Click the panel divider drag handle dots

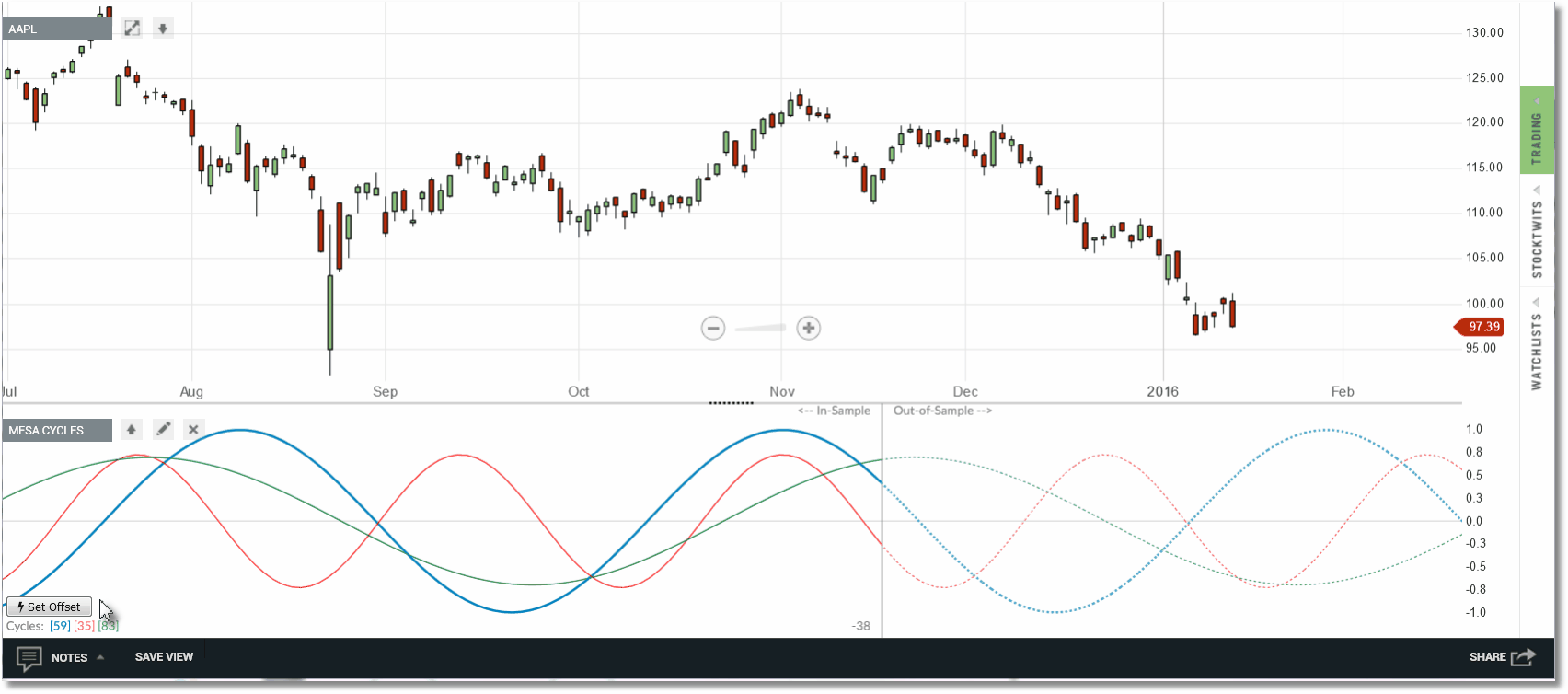[732, 403]
